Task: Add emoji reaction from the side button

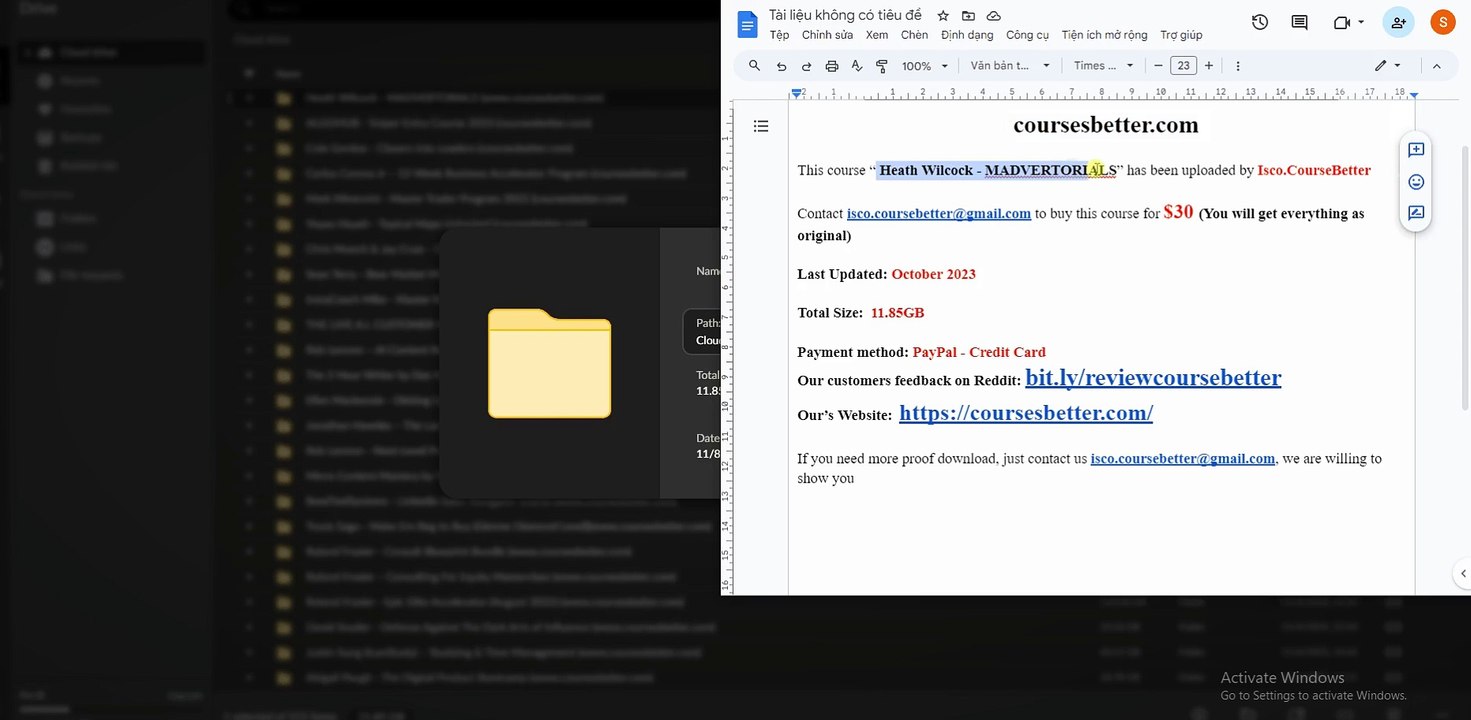Action: click(1416, 182)
